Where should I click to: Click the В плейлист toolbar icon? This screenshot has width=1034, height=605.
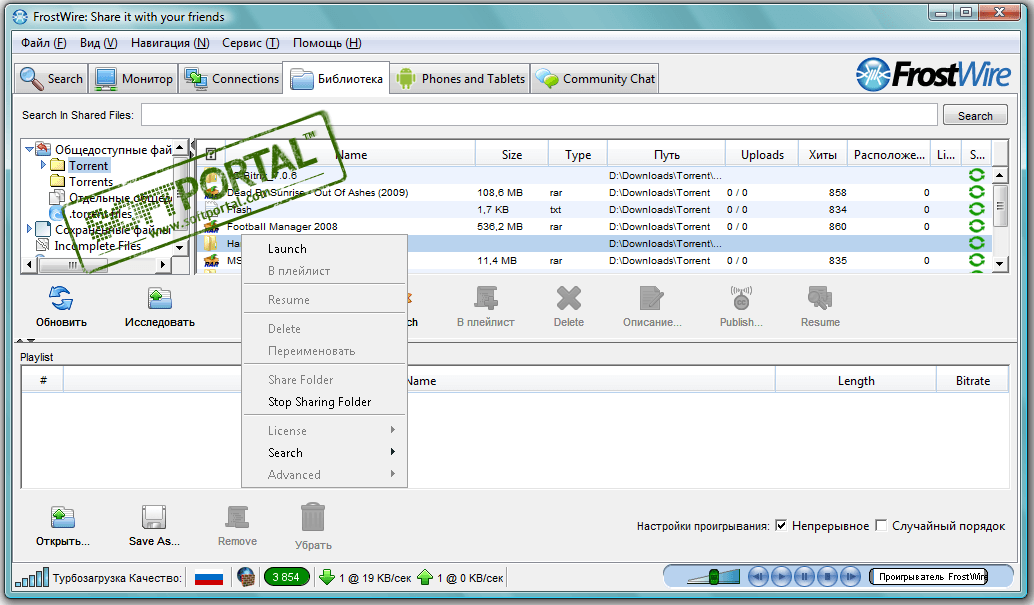pos(486,298)
